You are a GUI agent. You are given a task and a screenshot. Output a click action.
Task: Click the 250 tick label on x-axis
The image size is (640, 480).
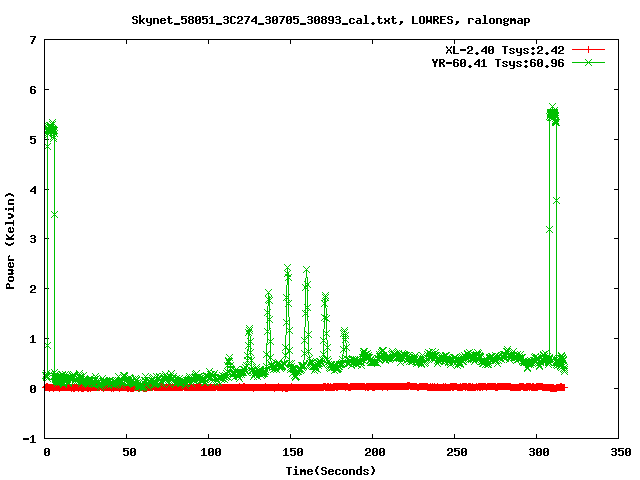tap(454, 452)
